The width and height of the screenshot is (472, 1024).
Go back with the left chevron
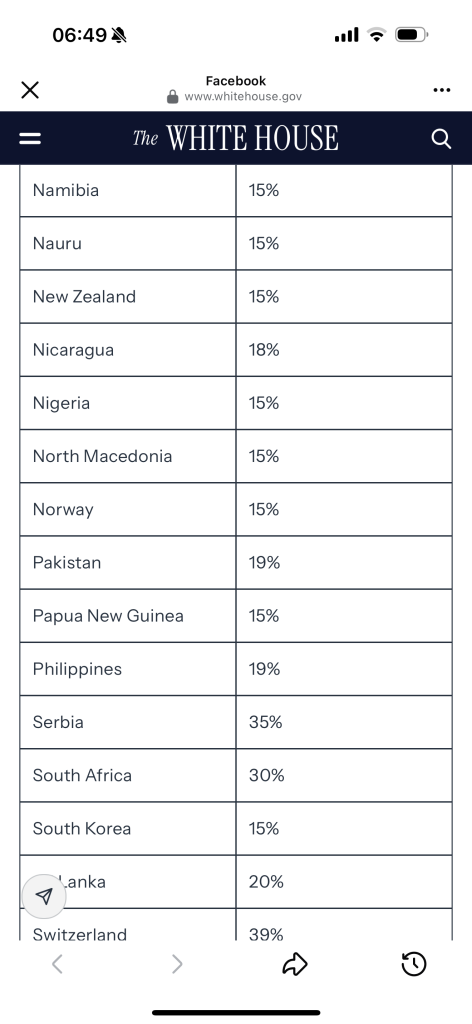pyautogui.click(x=57, y=964)
